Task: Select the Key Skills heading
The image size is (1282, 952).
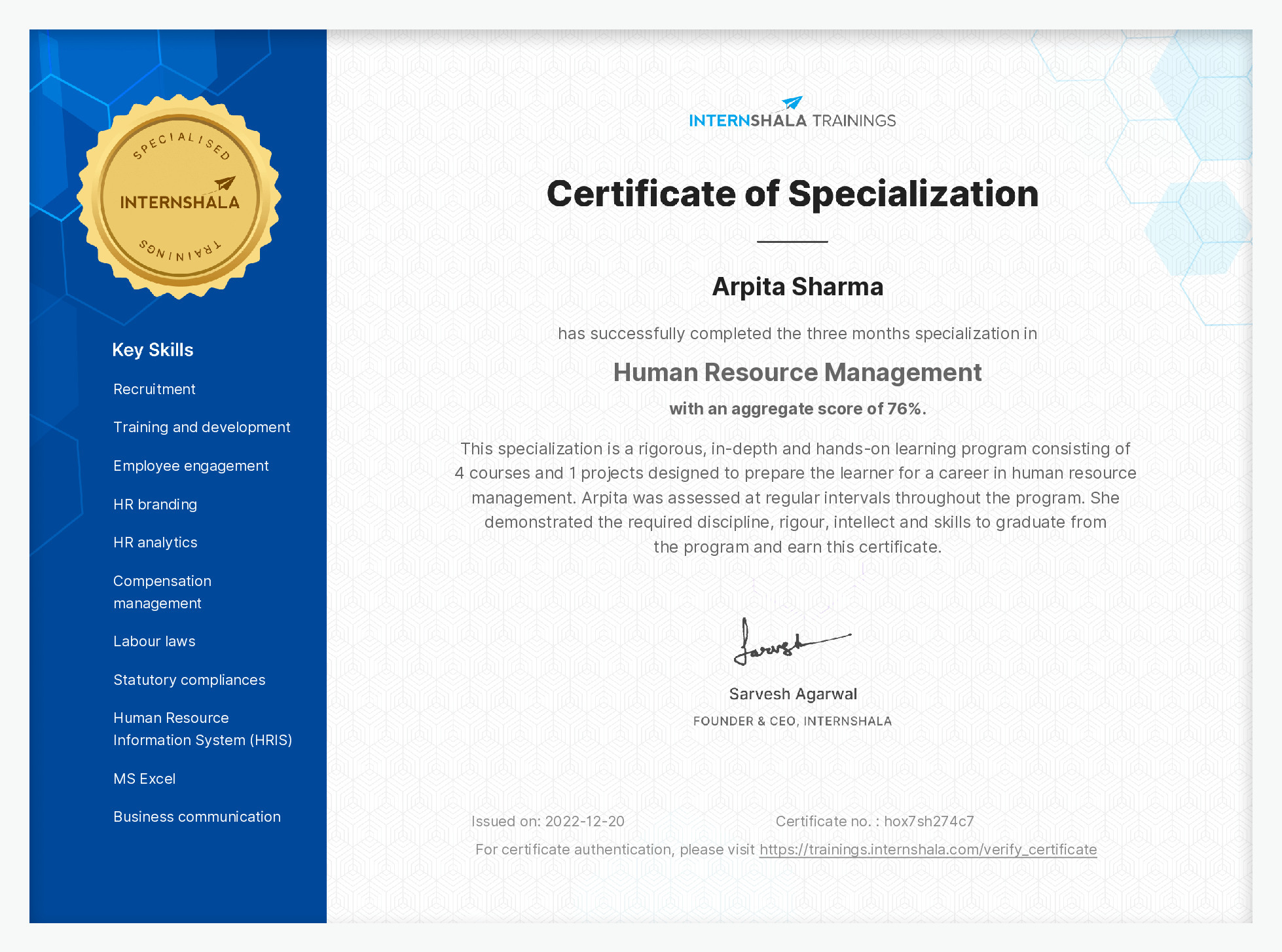Action: coord(152,350)
